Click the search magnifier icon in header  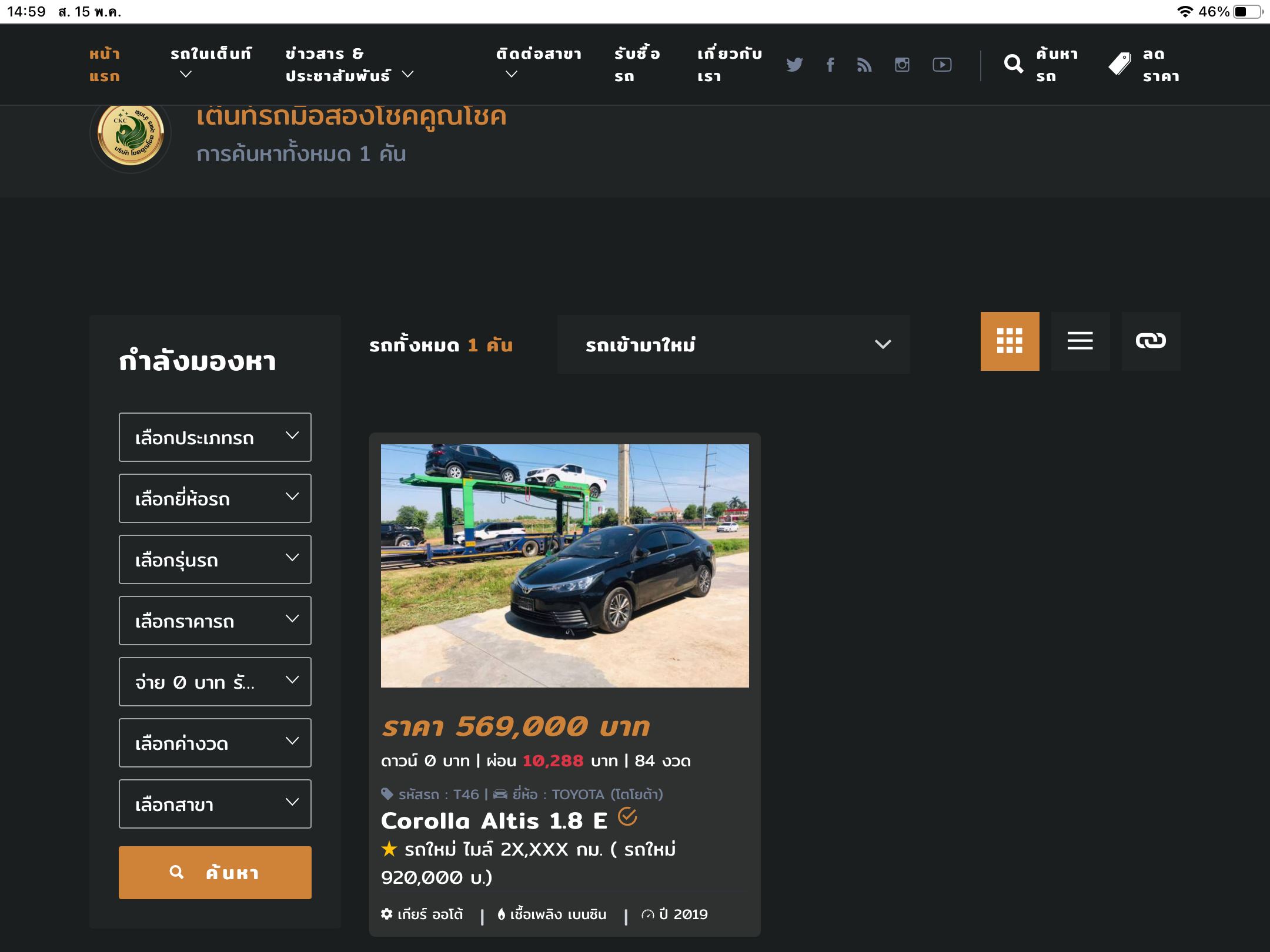tap(1013, 64)
